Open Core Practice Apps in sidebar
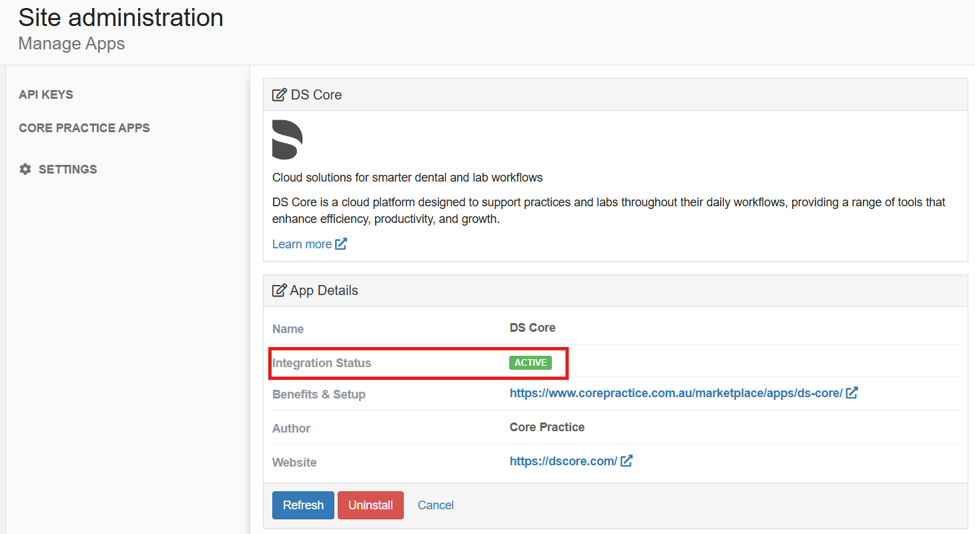Viewport: 975px width, 534px height. click(x=84, y=128)
